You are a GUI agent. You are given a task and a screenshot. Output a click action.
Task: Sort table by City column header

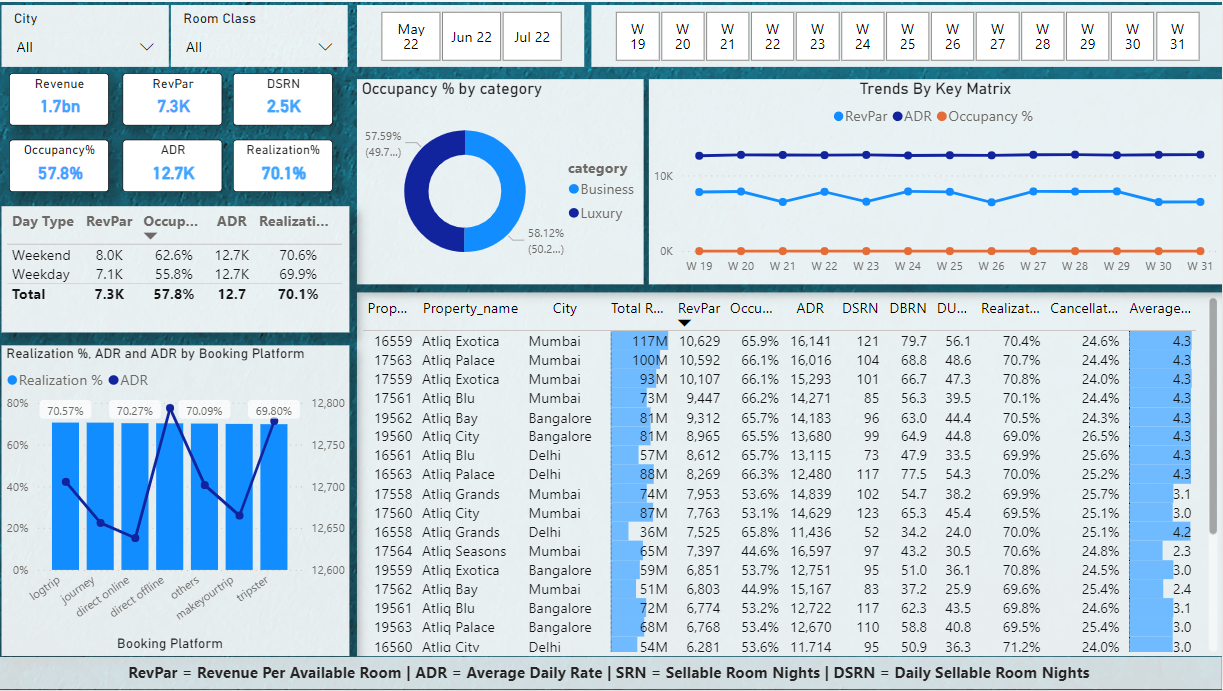pos(565,309)
